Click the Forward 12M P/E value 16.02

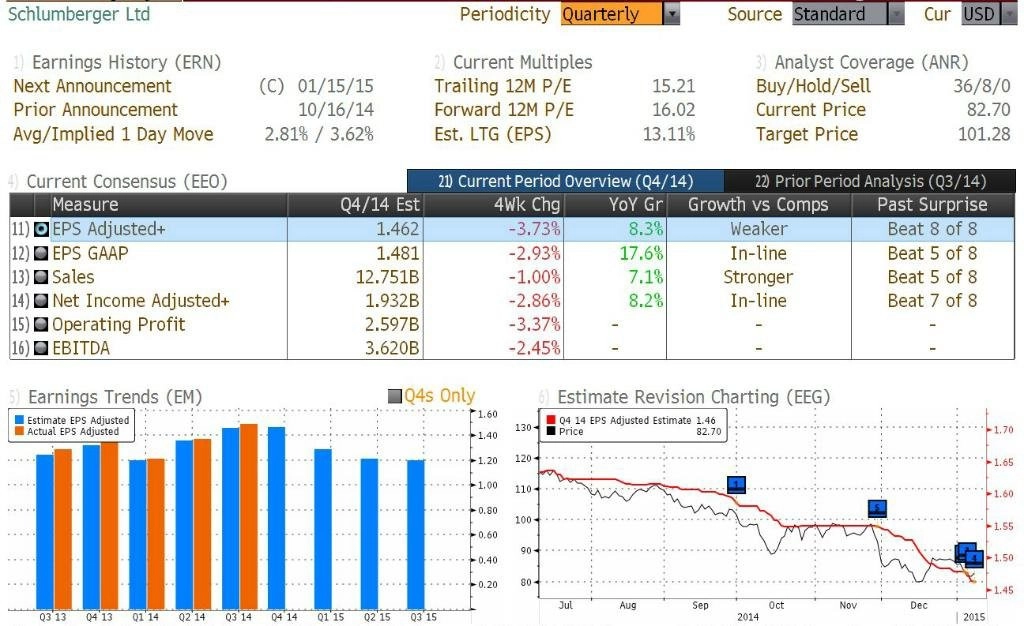point(673,110)
